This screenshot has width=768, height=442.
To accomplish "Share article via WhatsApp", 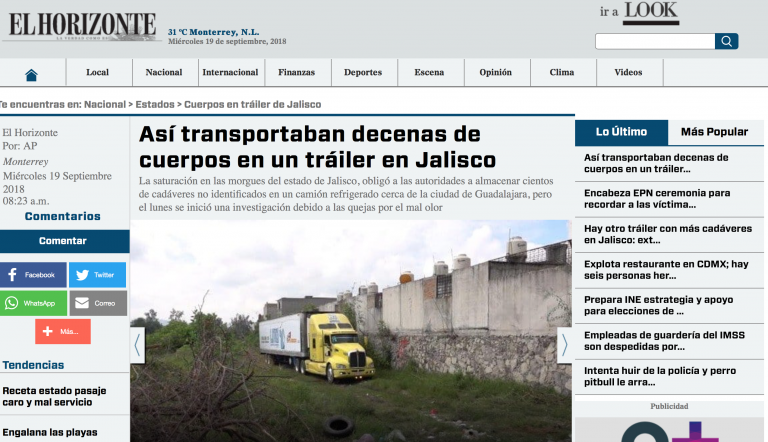I will point(33,303).
